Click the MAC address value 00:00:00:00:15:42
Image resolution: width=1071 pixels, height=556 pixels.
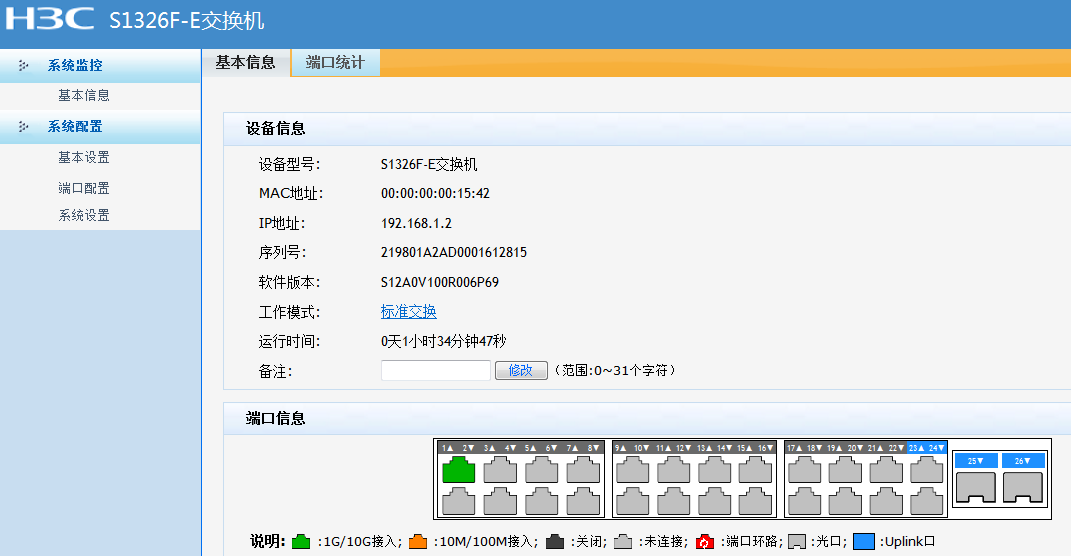click(x=435, y=193)
